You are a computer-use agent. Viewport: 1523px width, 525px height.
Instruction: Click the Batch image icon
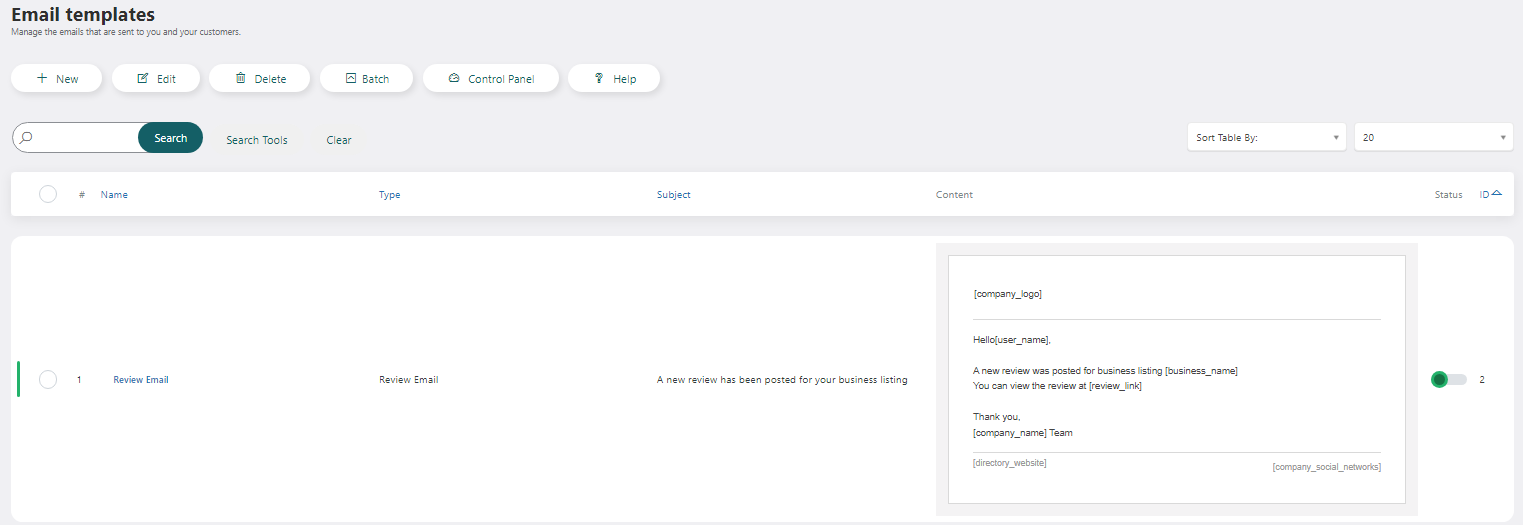[351, 78]
